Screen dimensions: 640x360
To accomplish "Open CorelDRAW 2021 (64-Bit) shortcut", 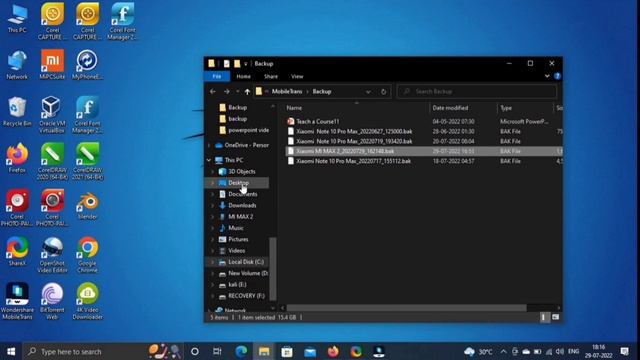I will coord(87,161).
